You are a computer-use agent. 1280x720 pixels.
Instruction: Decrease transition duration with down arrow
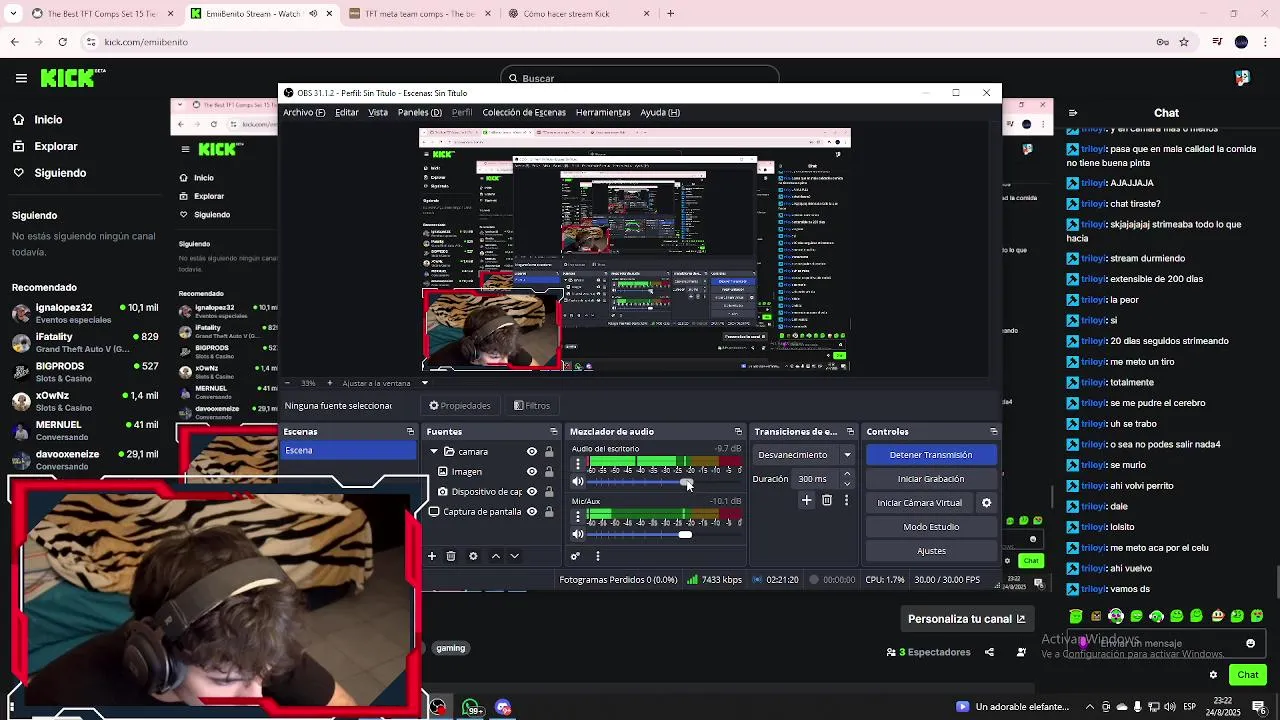pos(848,484)
